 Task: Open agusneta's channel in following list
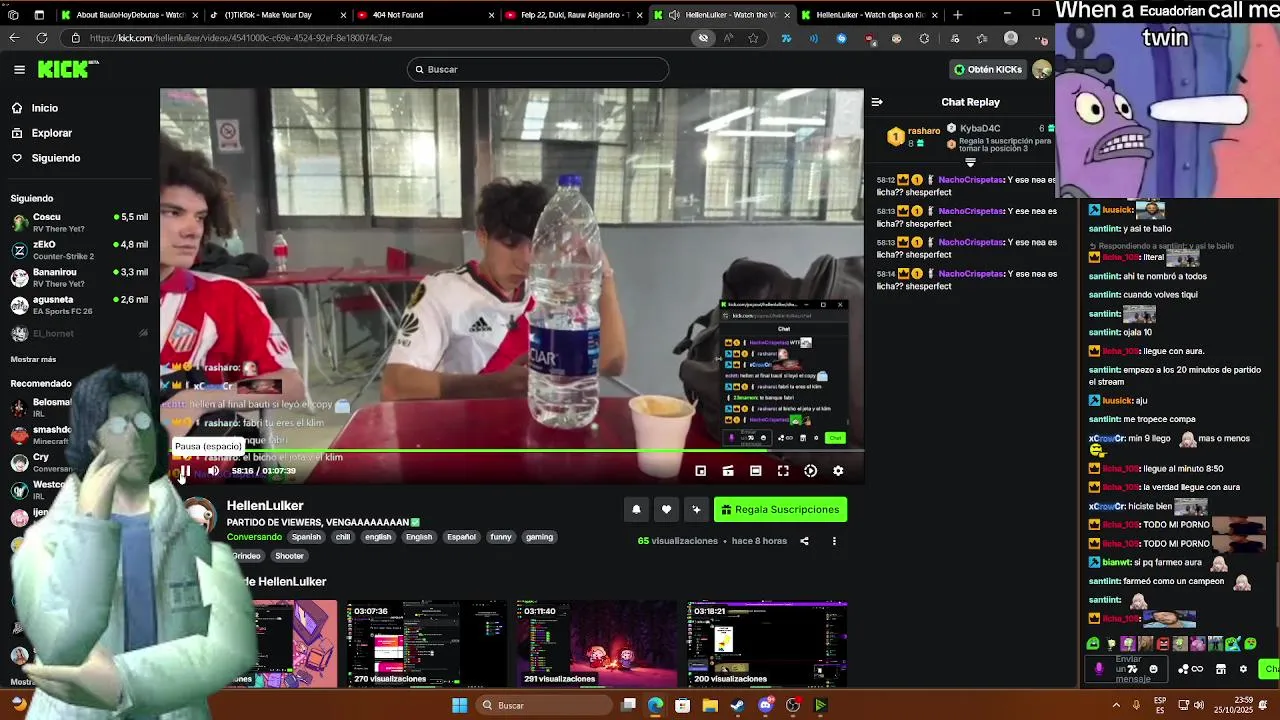click(x=79, y=305)
